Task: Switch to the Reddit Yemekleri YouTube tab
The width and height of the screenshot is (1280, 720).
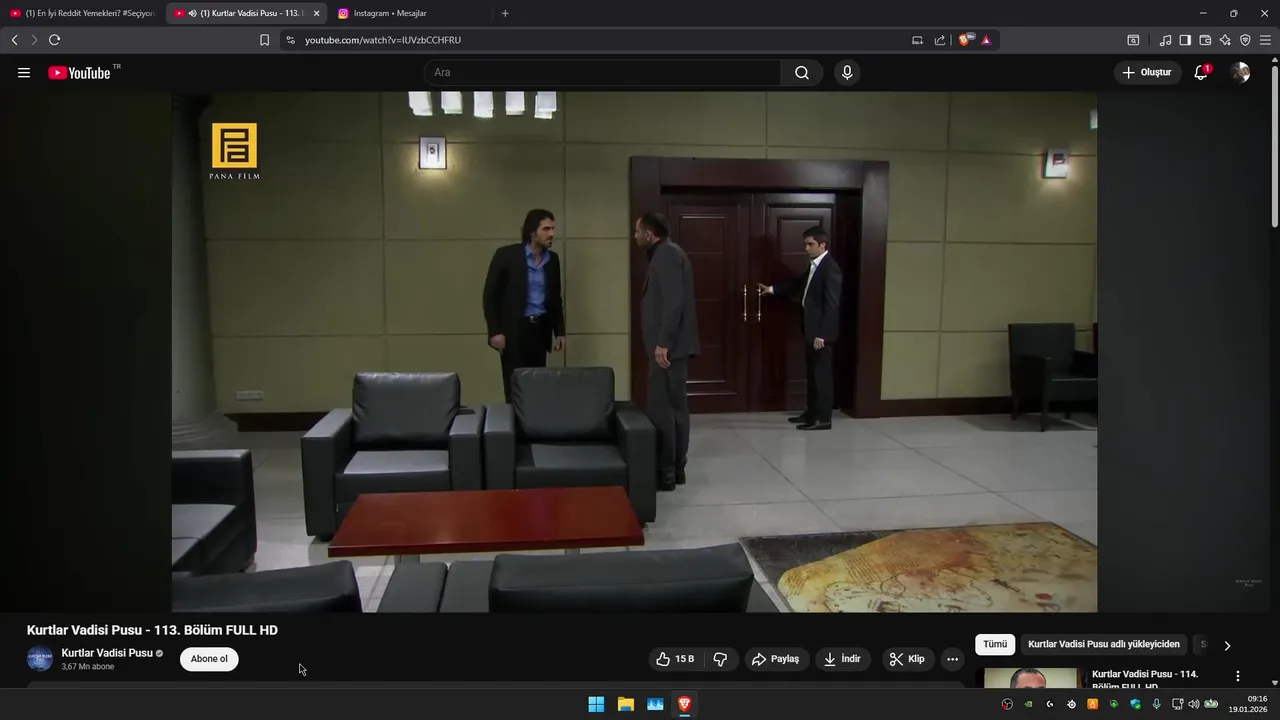Action: (82, 13)
